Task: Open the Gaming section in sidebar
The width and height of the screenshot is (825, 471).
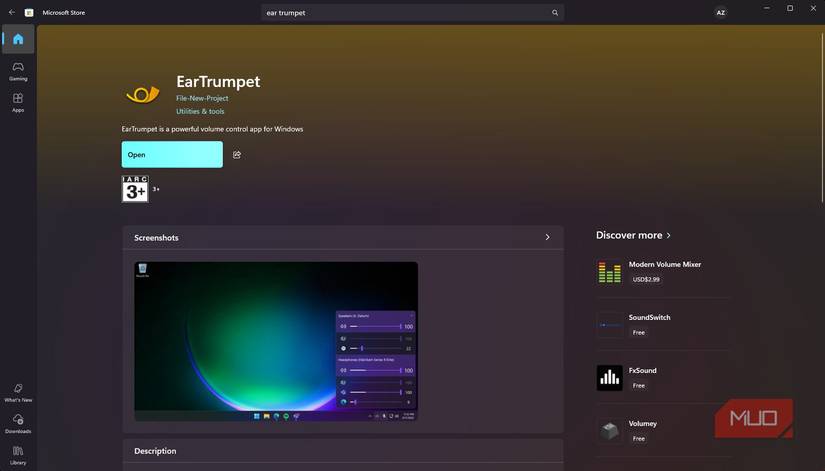Action: 18,71
